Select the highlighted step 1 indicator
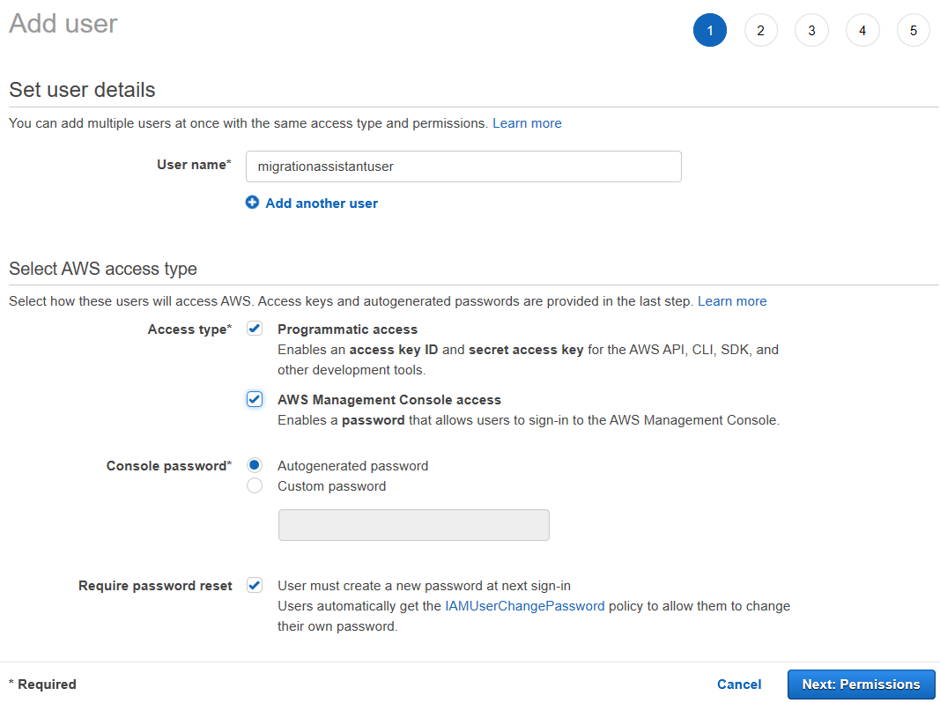940x703 pixels. 710,30
